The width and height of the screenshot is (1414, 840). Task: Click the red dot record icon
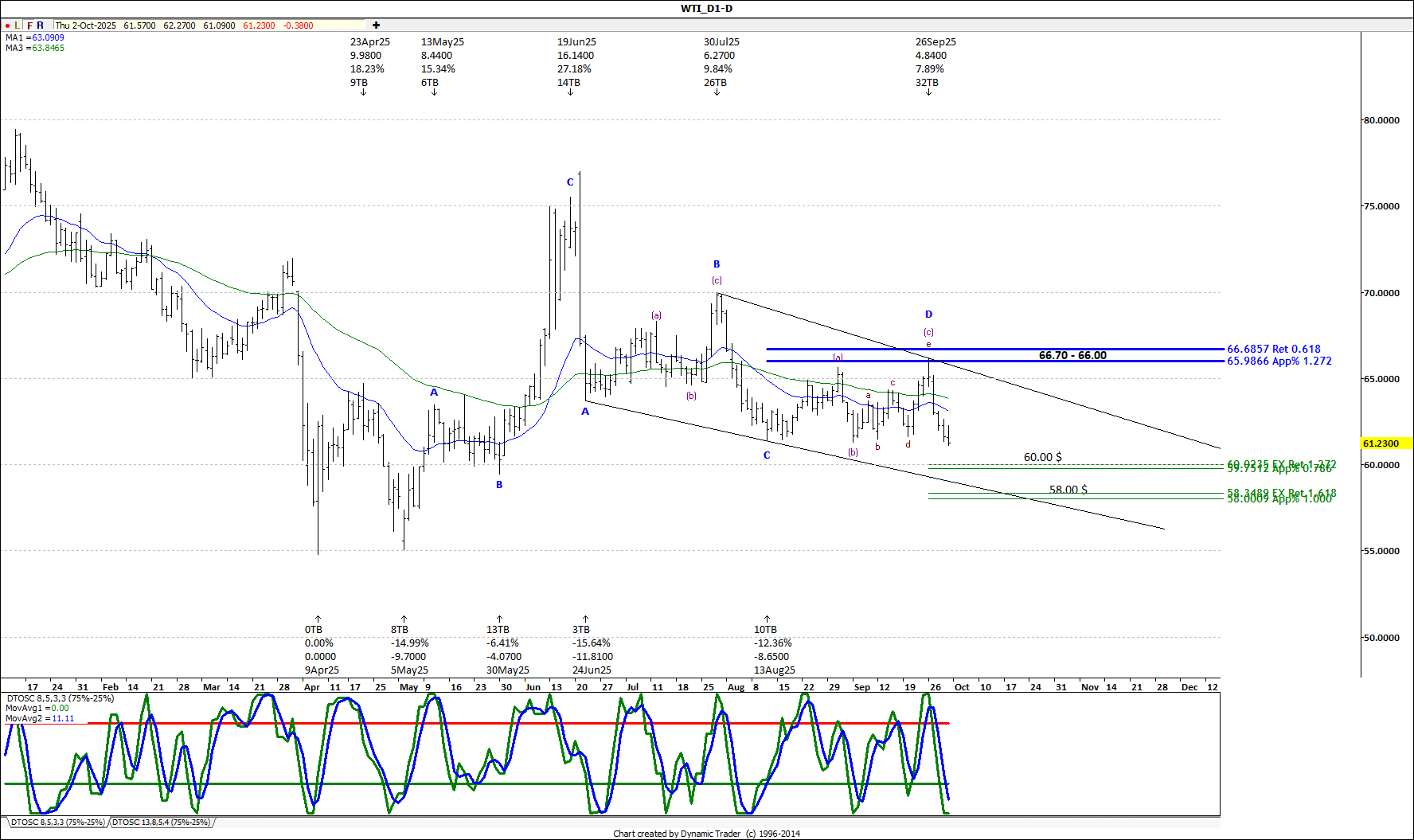click(x=7, y=25)
